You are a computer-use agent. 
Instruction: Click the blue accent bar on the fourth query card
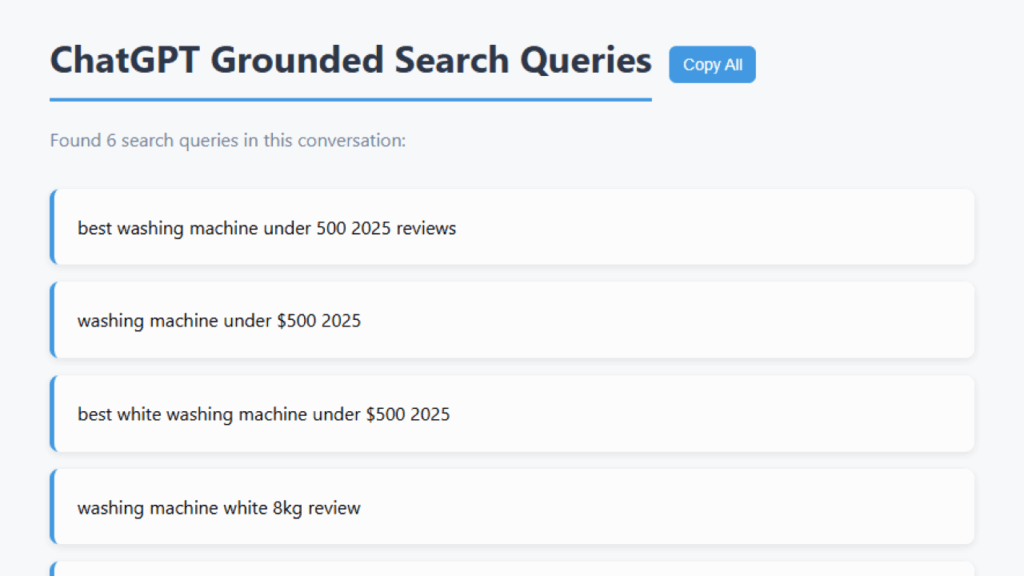53,507
